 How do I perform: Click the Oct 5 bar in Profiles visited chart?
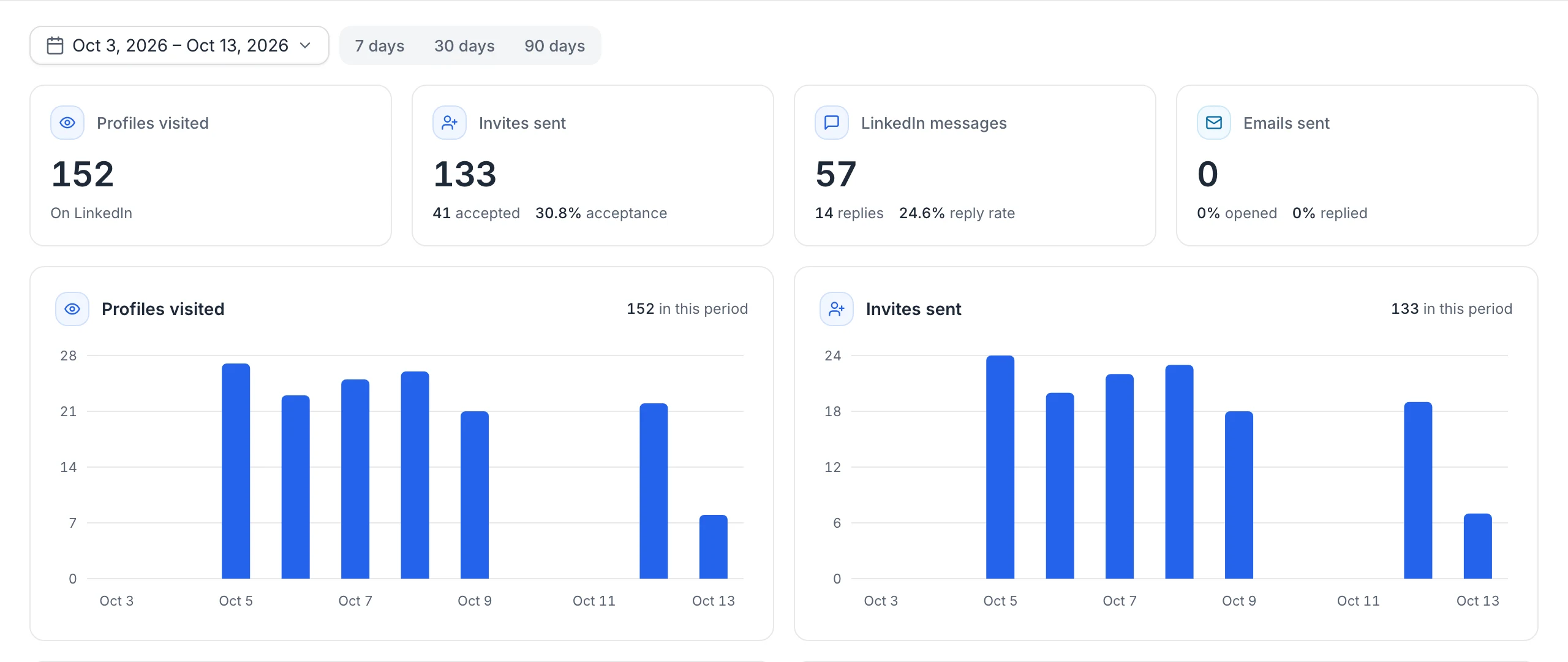(236, 471)
